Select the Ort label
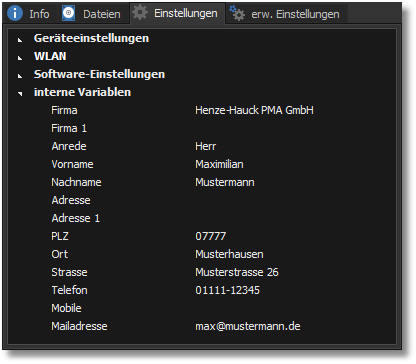 click(x=60, y=254)
